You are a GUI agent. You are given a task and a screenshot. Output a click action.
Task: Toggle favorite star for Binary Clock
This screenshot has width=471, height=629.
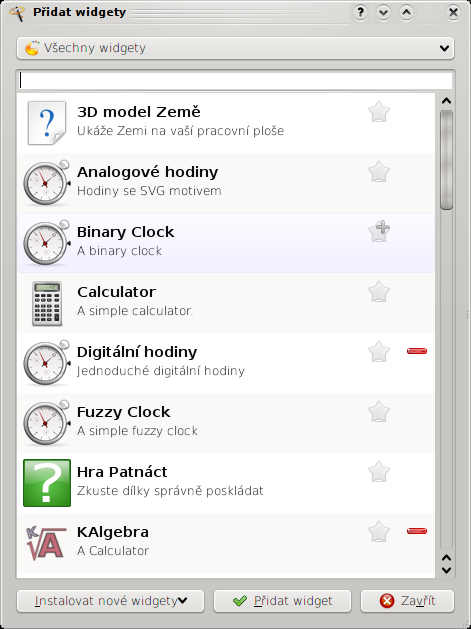pyautogui.click(x=379, y=231)
